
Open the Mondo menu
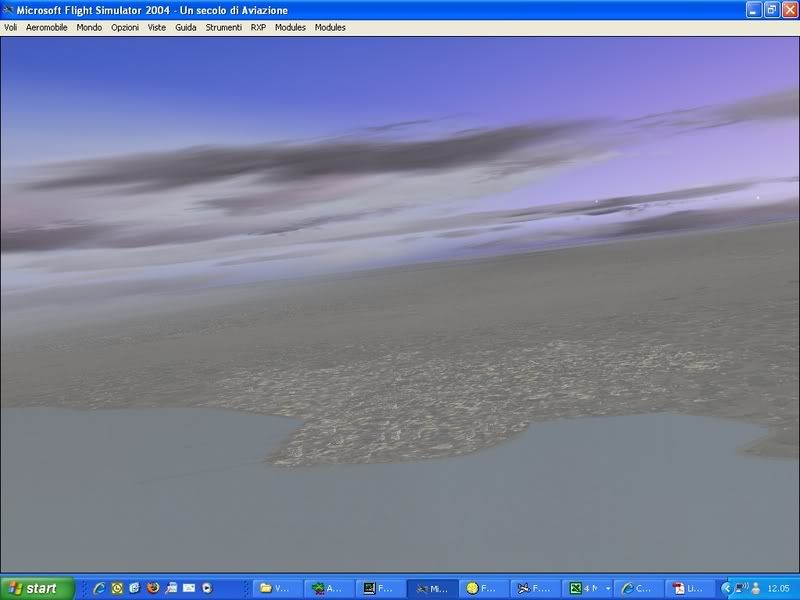(89, 28)
